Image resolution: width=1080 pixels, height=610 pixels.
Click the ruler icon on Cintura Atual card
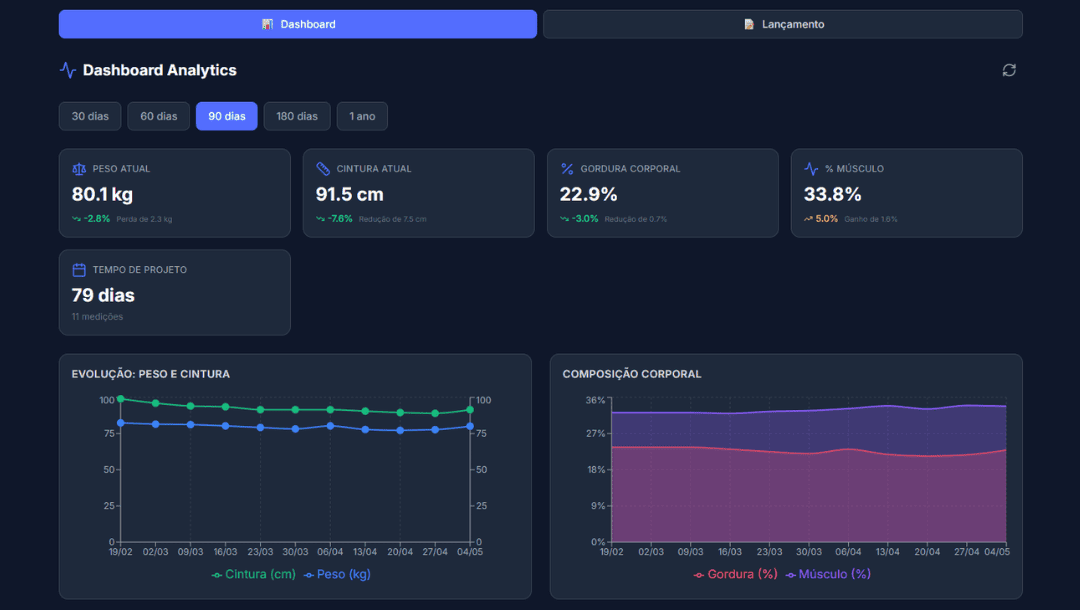coord(323,169)
